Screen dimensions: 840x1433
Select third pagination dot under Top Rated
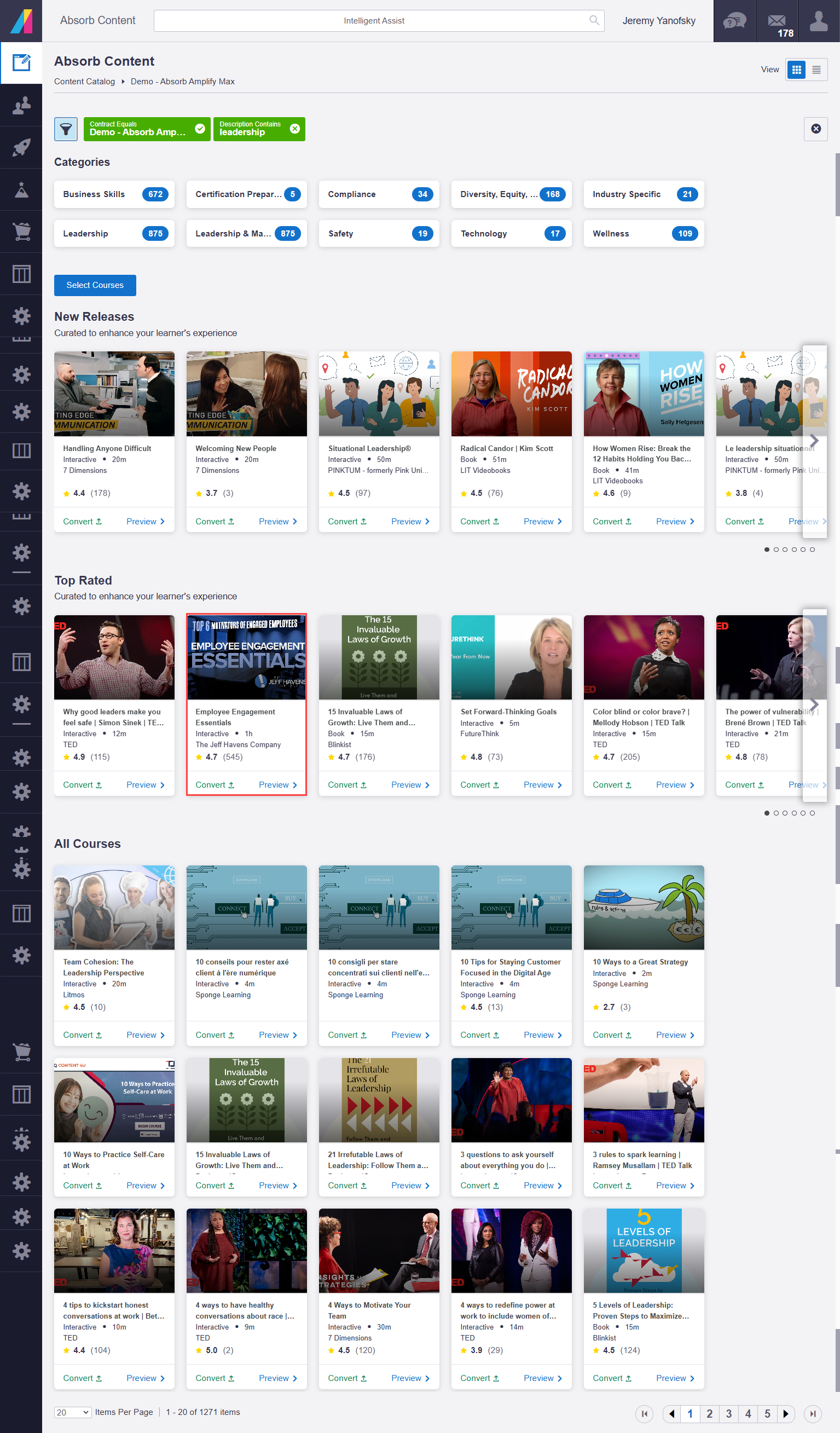point(785,813)
